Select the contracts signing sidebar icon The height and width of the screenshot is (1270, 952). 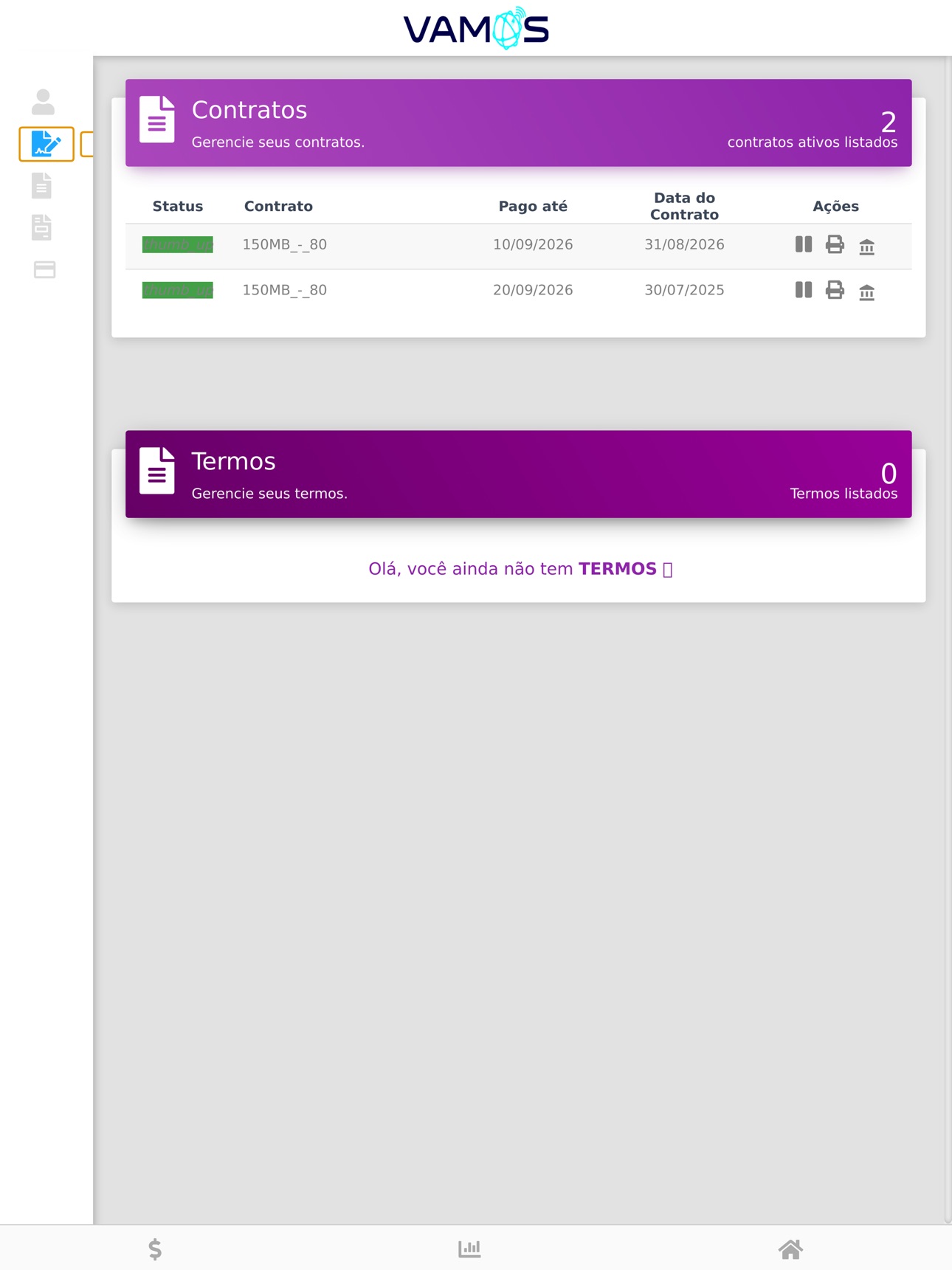click(x=46, y=144)
